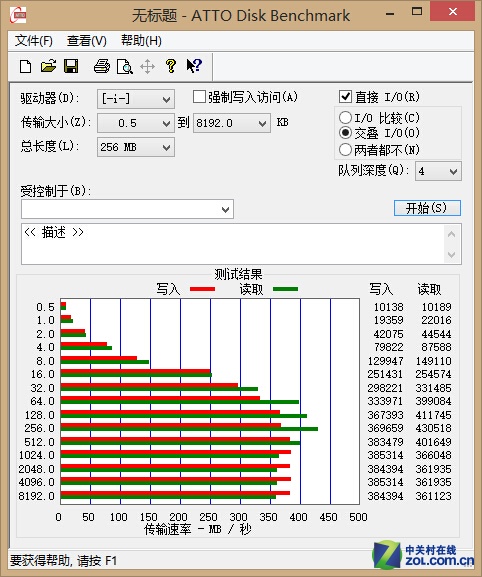Viewport: 482px width, 577px height.
Task: Activate context help pointer icon
Action: point(194,66)
